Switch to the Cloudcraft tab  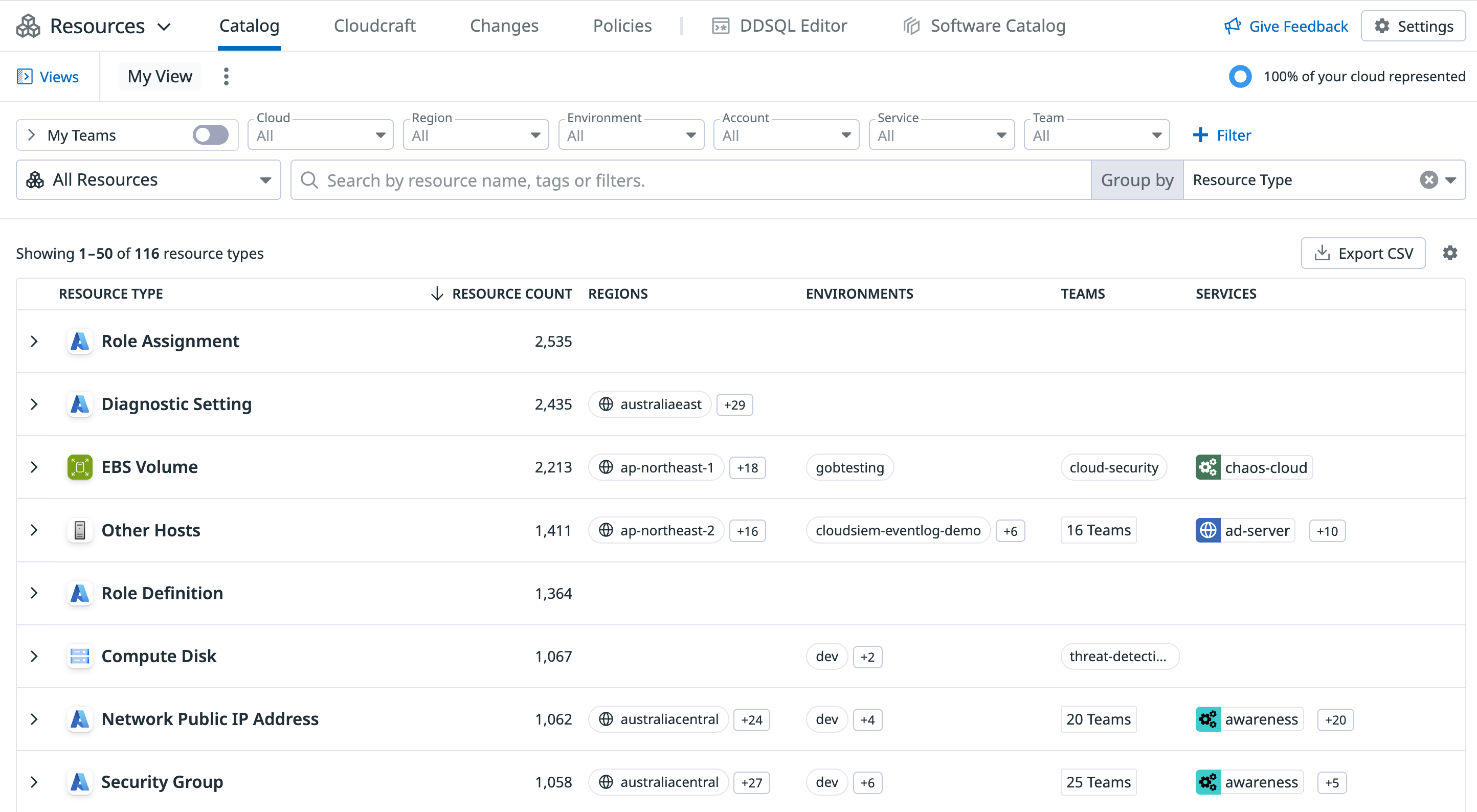(374, 26)
